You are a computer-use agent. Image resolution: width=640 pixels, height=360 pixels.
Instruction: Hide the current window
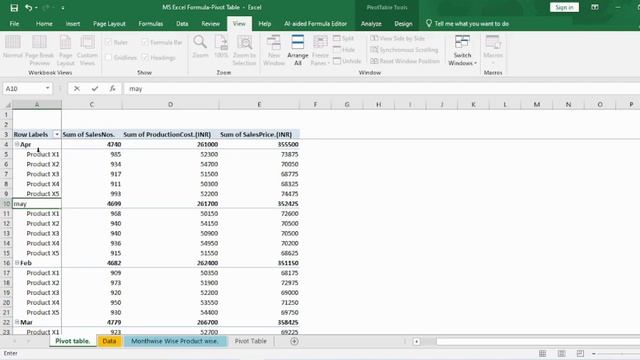click(344, 50)
